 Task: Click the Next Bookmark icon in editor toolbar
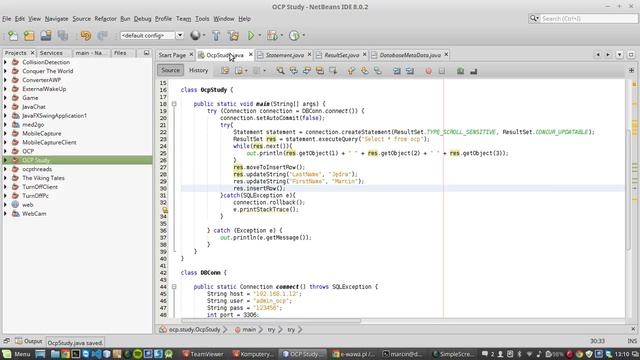[364, 71]
